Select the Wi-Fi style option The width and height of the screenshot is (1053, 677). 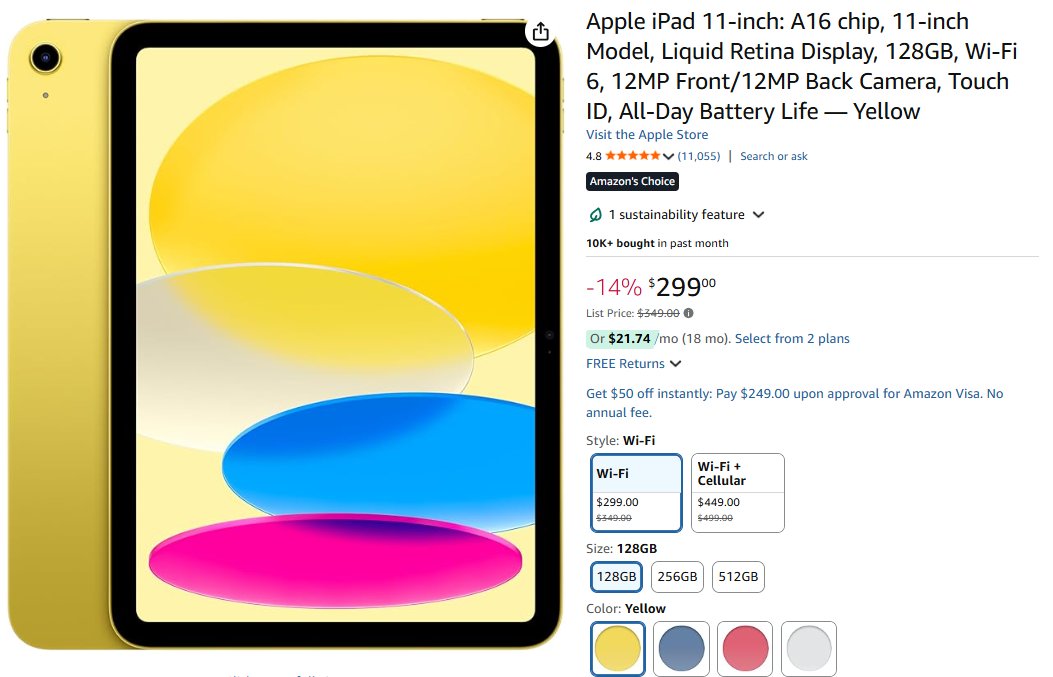coord(637,493)
